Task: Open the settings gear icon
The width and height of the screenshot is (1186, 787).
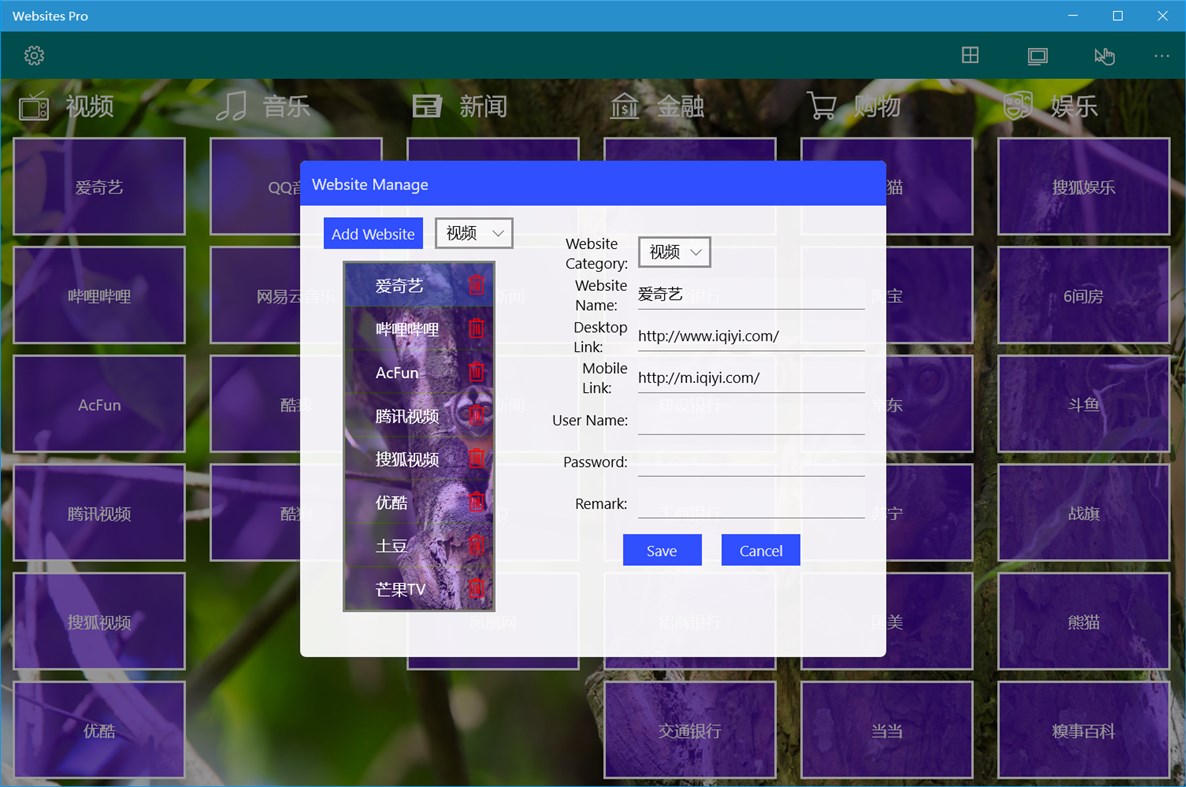Action: point(34,55)
